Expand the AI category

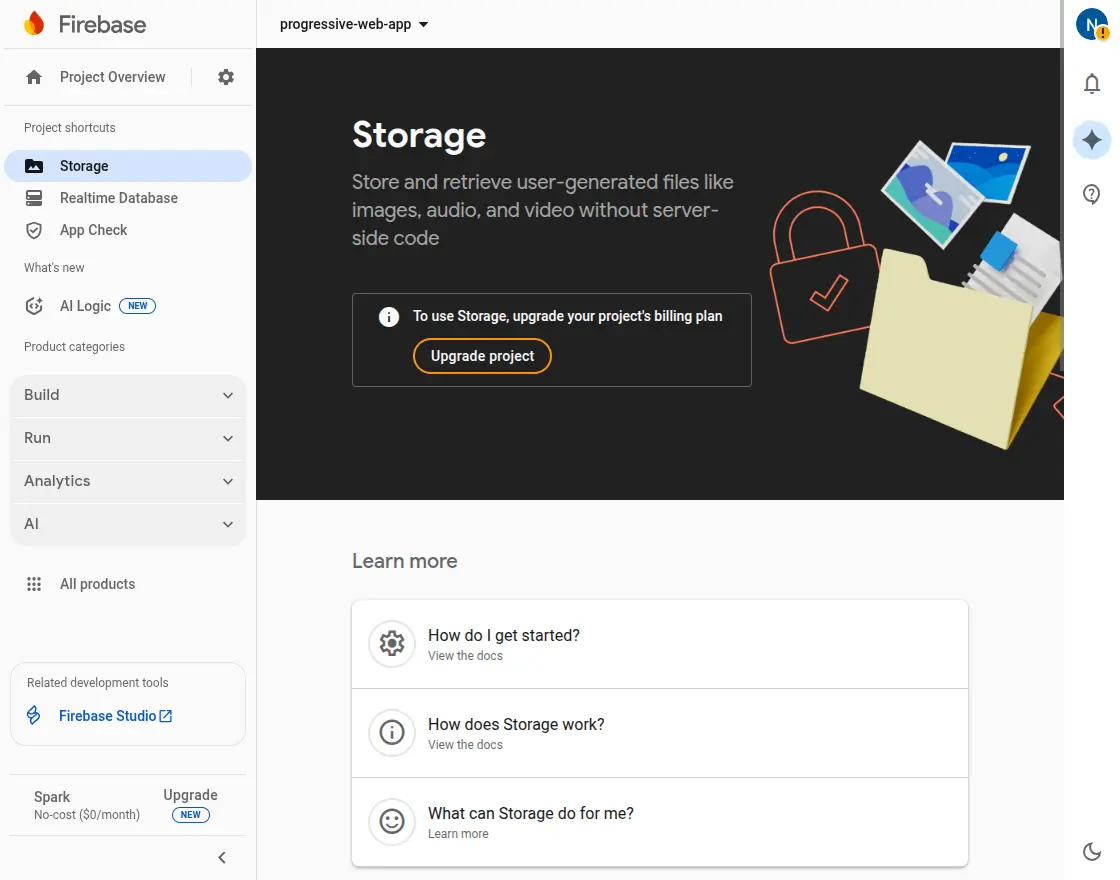[128, 524]
